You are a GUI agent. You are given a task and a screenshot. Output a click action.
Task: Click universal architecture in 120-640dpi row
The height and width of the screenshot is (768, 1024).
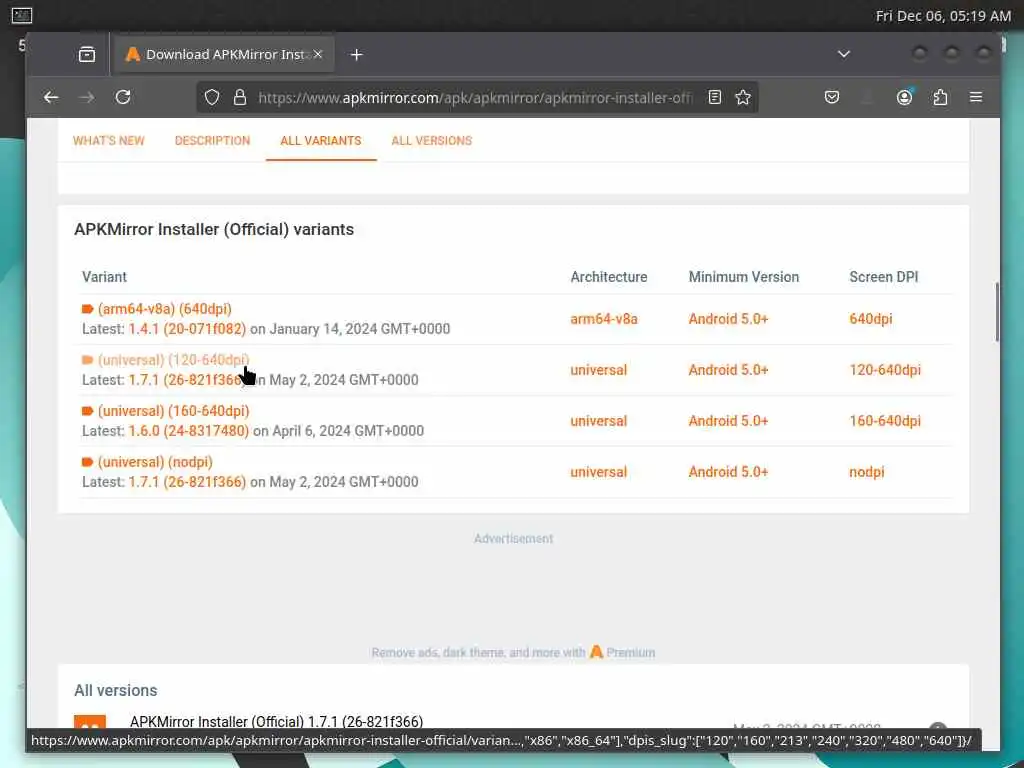pos(599,370)
